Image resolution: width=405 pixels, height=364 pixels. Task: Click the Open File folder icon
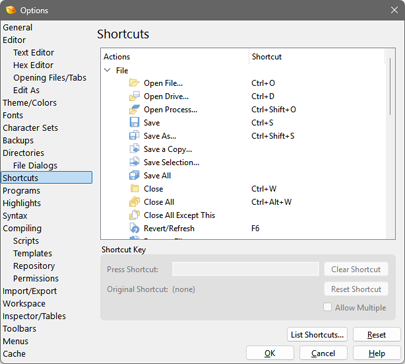pyautogui.click(x=134, y=83)
